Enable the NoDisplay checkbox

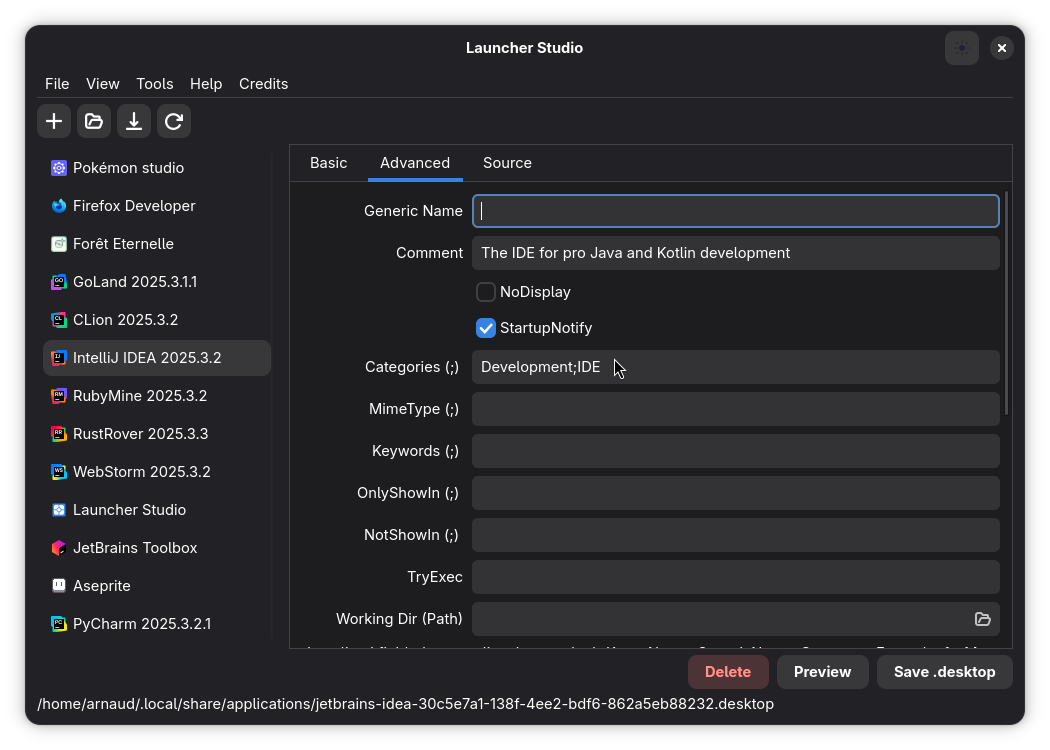coord(485,292)
